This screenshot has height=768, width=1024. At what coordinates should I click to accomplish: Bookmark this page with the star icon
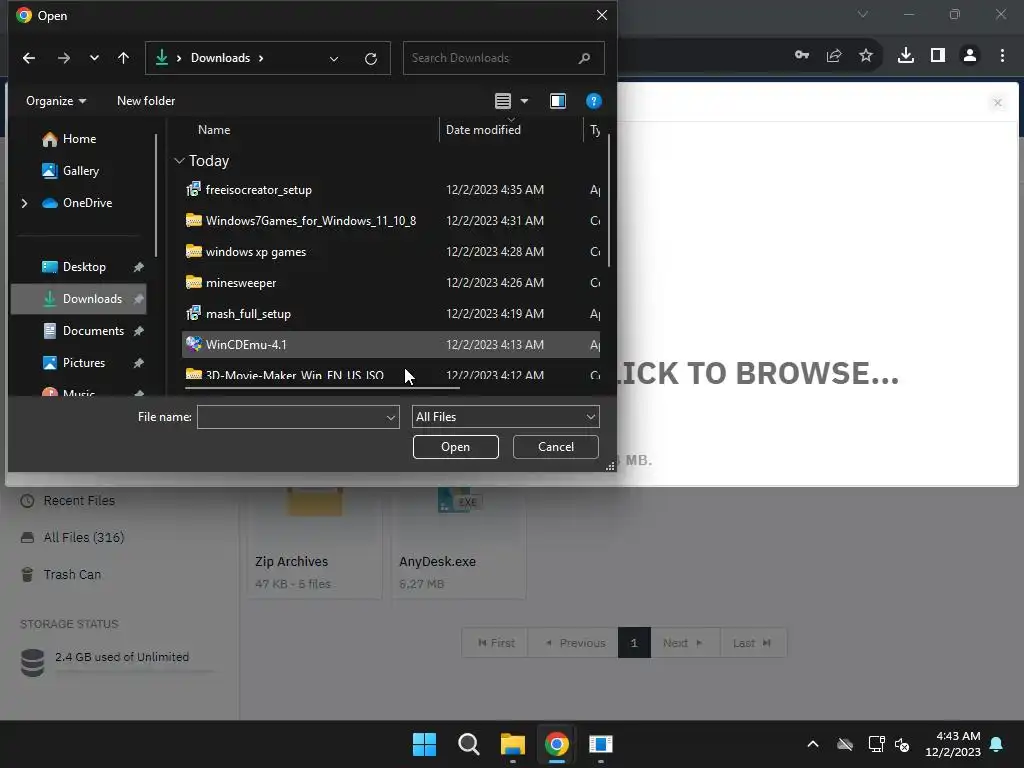coord(866,55)
